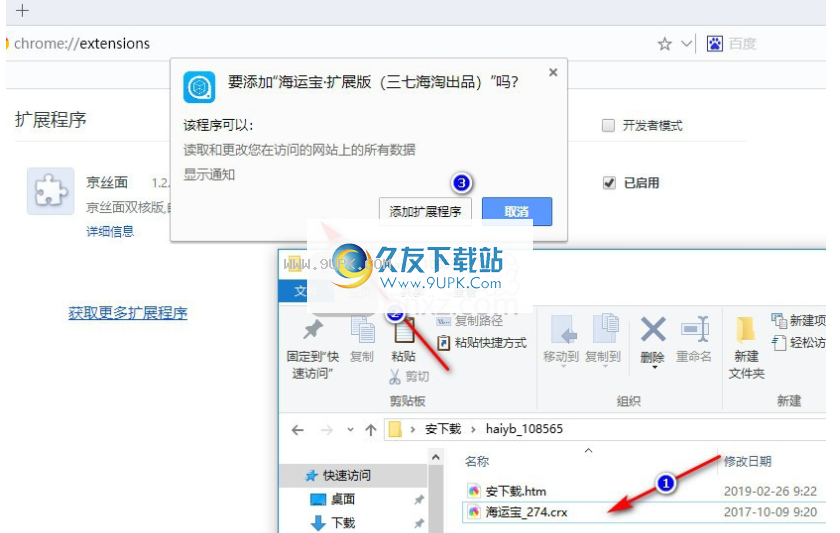Click the 固定到快速访问 pin icon
Screen dimensions: 840x533
tap(313, 329)
